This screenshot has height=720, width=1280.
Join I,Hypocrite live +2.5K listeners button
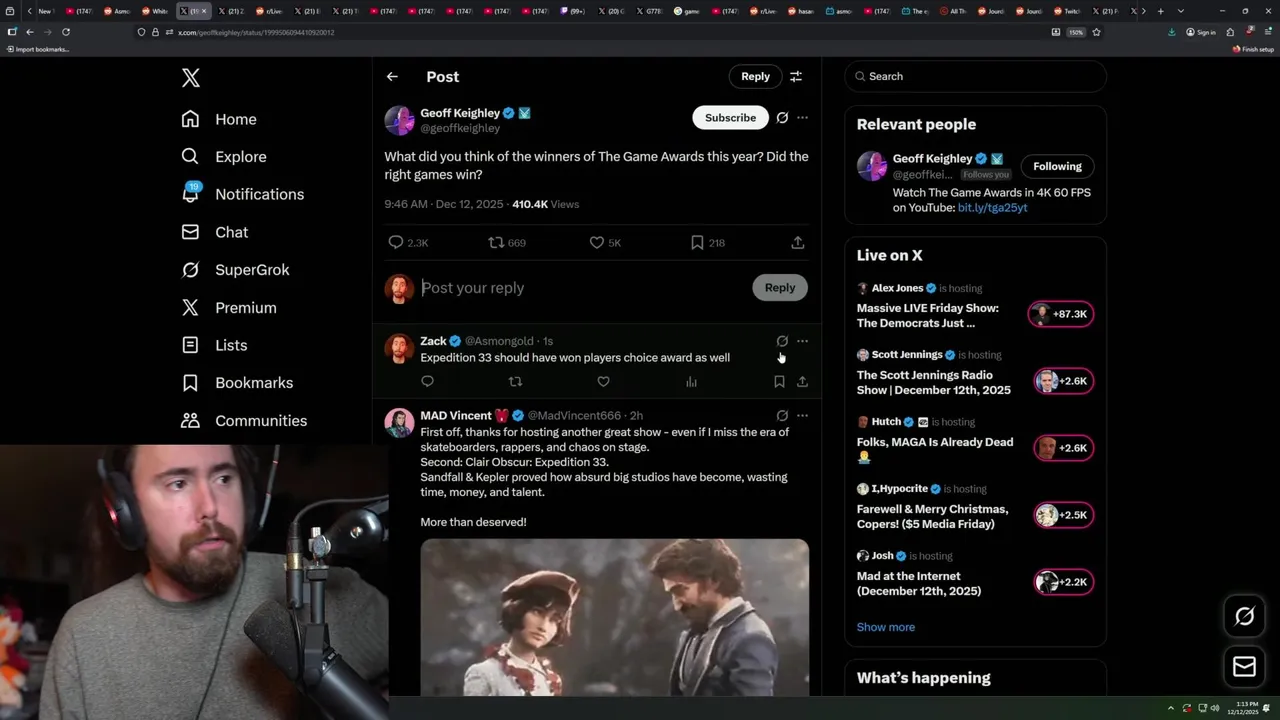click(x=1063, y=515)
